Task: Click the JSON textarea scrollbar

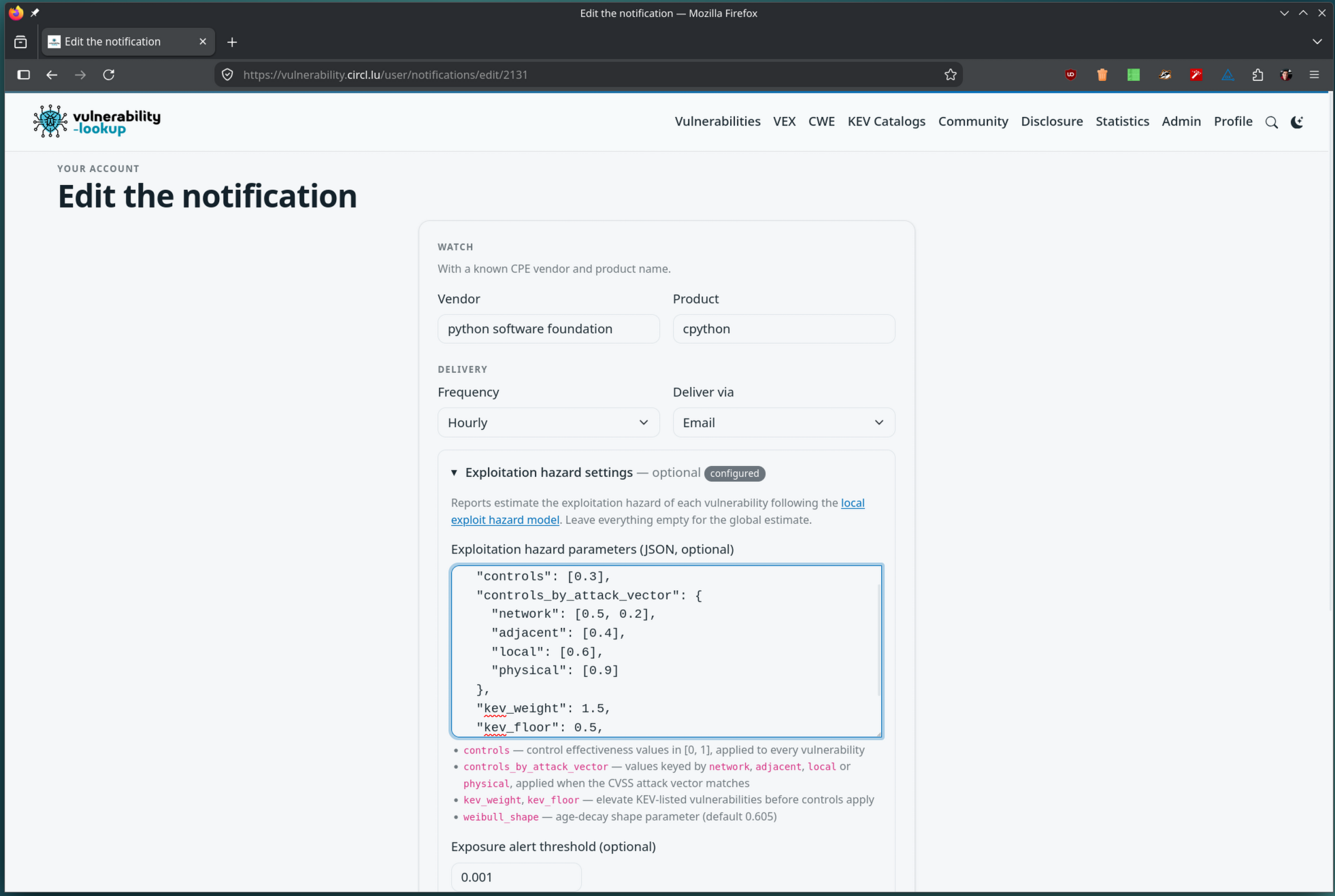Action: point(879,640)
